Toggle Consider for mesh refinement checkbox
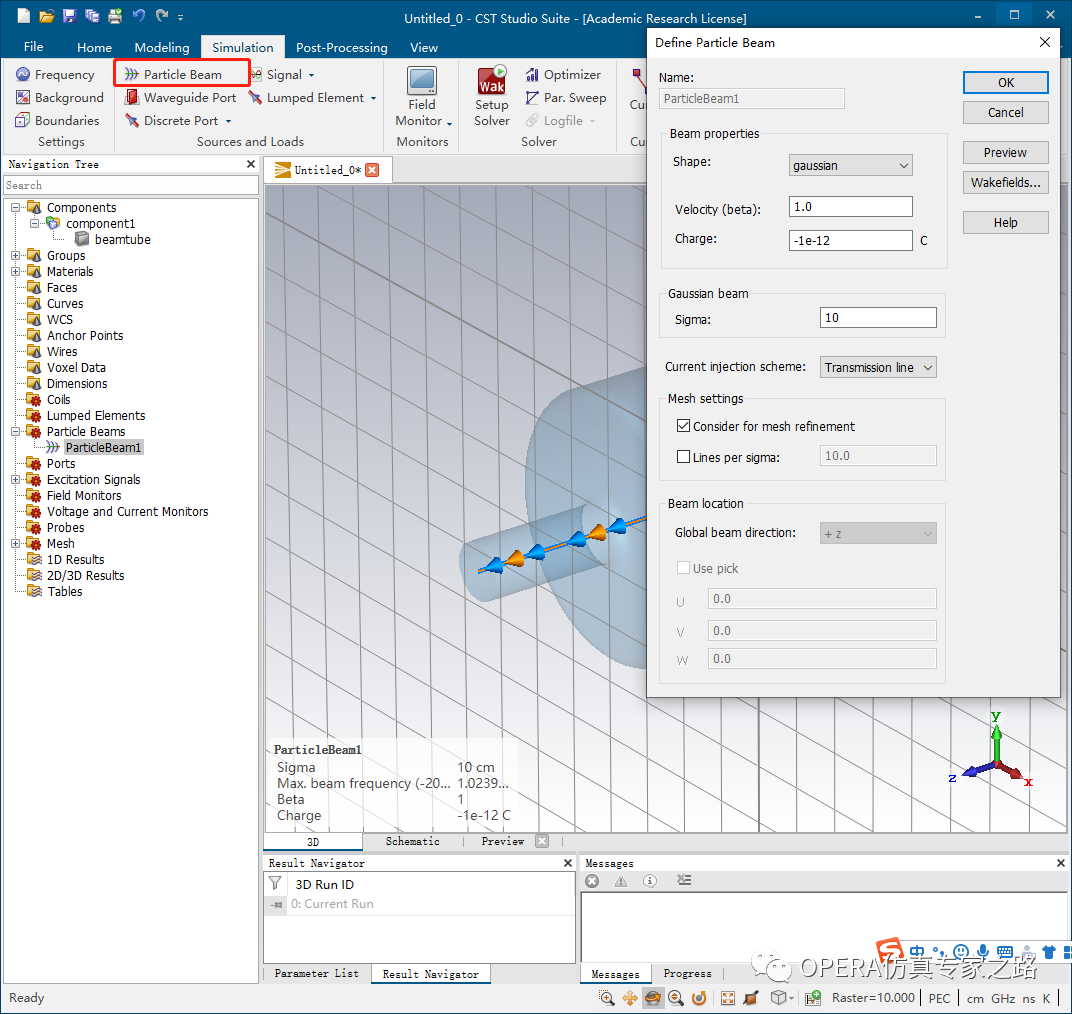The image size is (1072, 1014). (683, 426)
